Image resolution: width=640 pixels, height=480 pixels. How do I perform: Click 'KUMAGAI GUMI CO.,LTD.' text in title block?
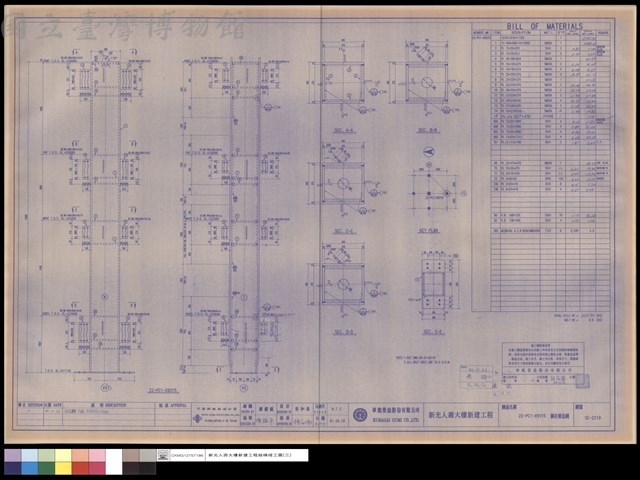[x=396, y=420]
